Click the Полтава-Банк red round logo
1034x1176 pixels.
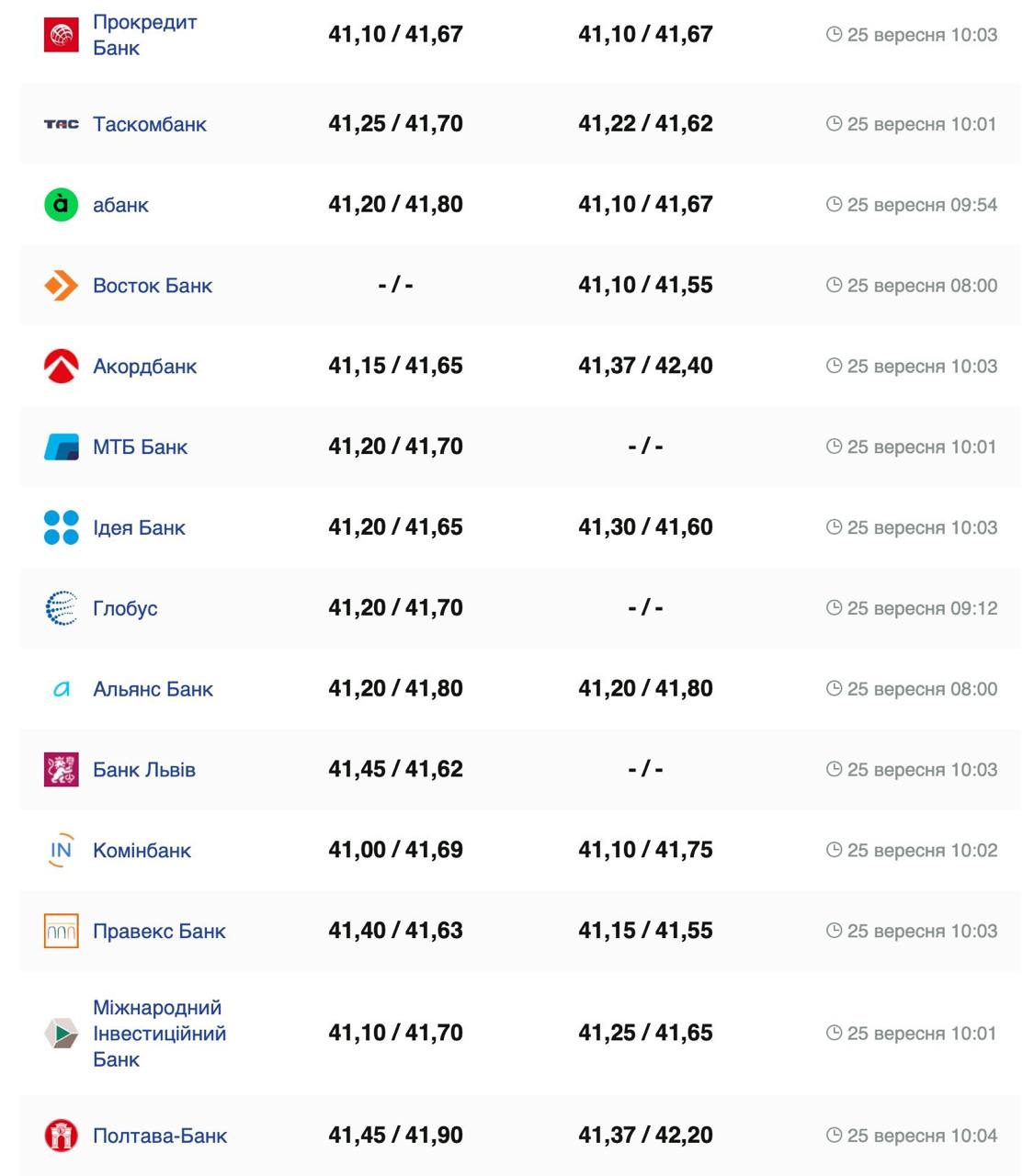(x=62, y=1136)
